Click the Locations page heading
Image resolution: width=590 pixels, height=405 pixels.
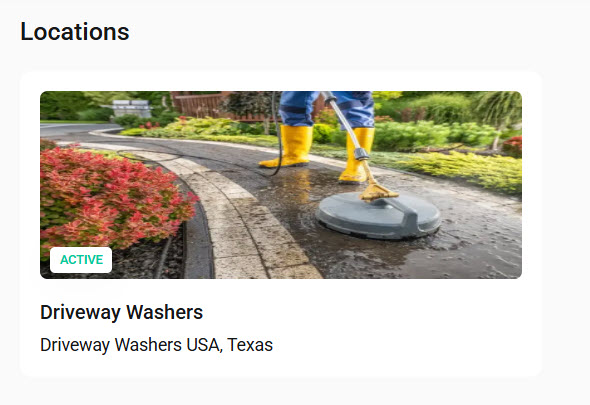75,32
